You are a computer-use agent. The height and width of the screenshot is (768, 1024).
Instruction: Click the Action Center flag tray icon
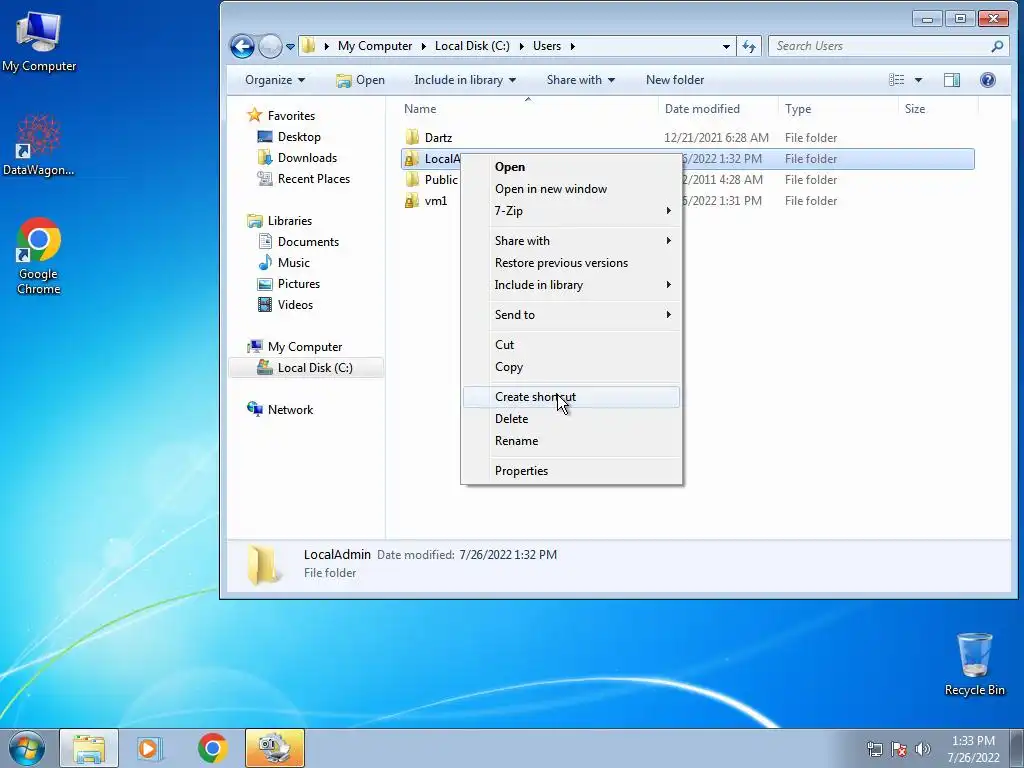[x=899, y=749]
